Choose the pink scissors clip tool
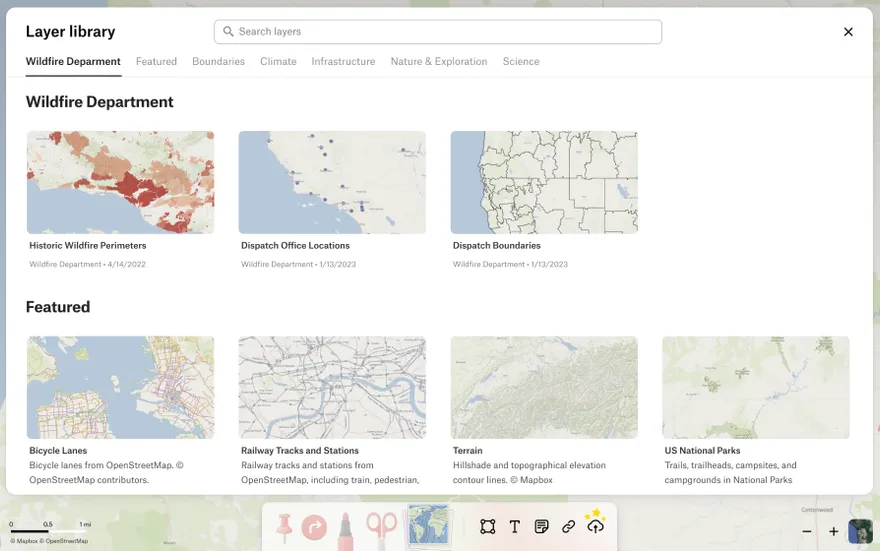This screenshot has height=551, width=880. [382, 529]
